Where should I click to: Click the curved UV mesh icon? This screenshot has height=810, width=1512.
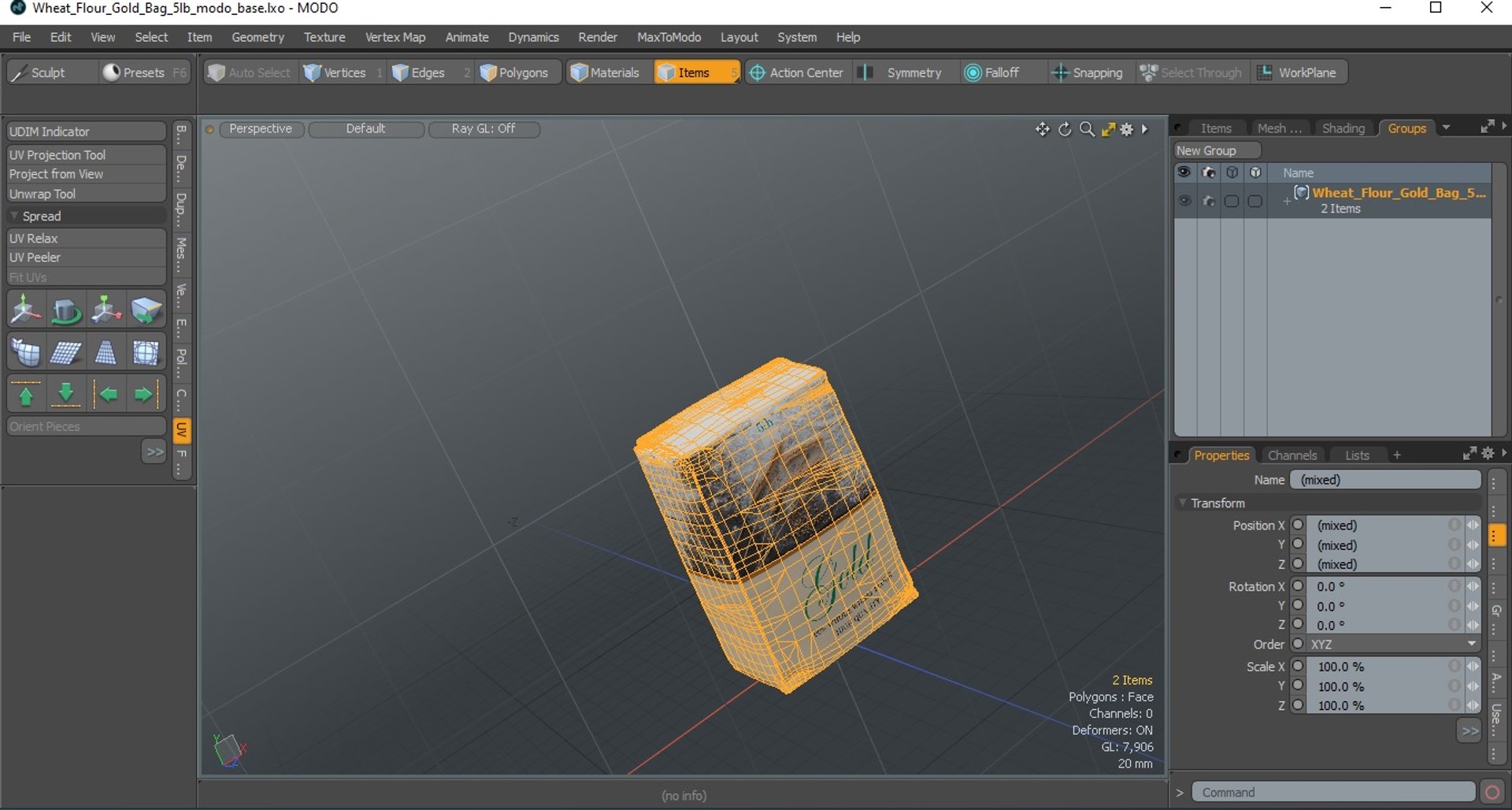[x=26, y=352]
